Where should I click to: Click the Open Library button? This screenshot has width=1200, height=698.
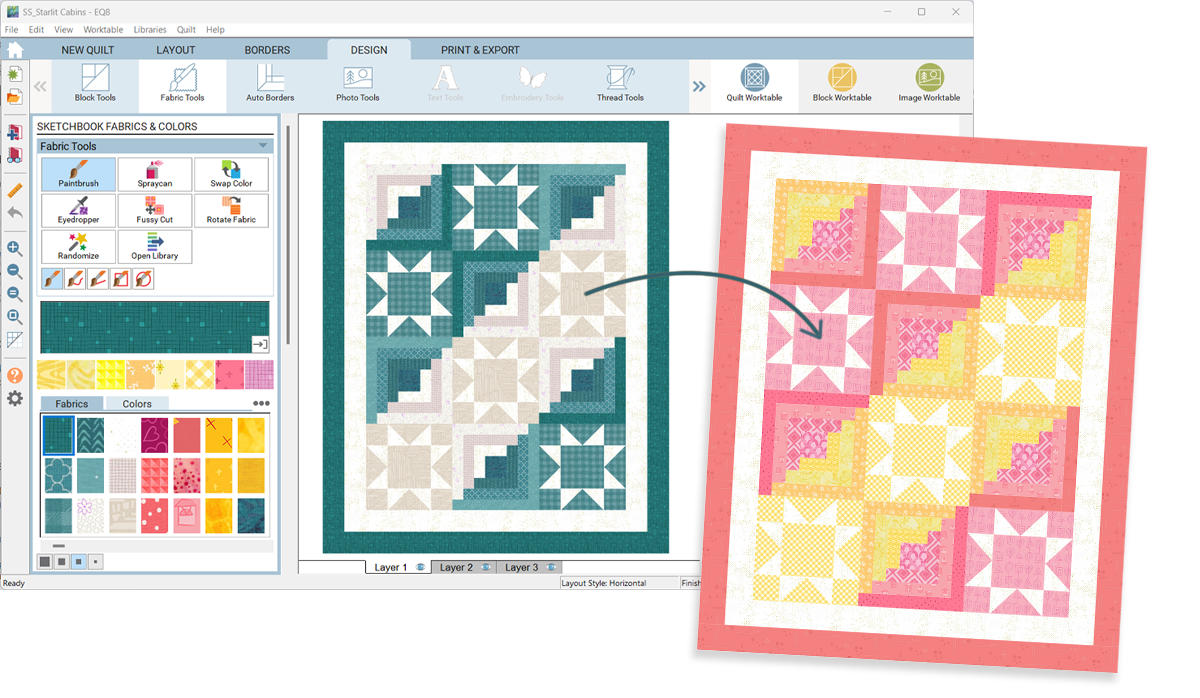155,246
